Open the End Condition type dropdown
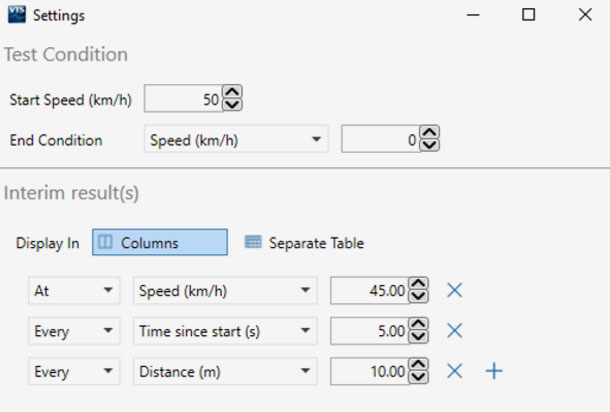 click(x=236, y=140)
